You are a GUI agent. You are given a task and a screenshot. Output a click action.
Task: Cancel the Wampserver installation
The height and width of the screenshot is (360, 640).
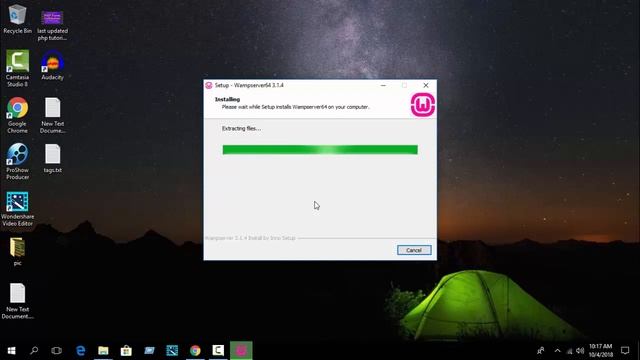414,250
